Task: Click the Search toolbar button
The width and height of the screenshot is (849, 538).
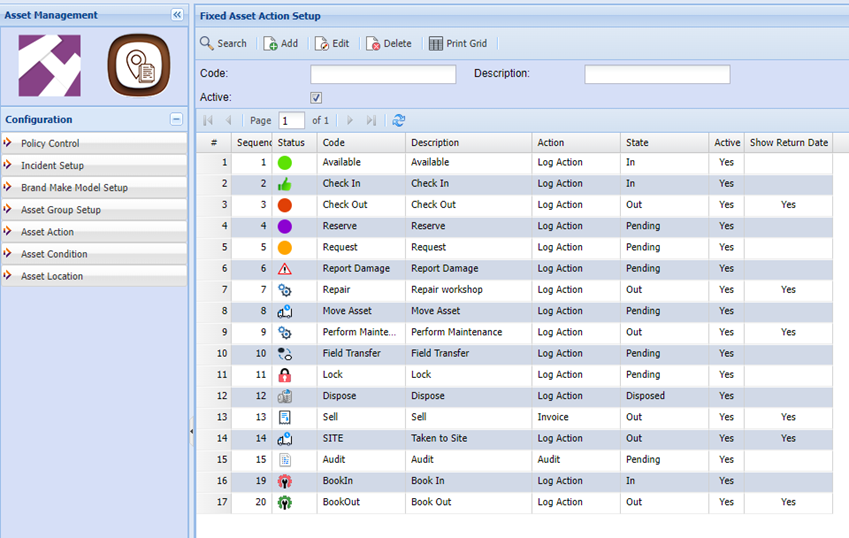Action: (223, 43)
